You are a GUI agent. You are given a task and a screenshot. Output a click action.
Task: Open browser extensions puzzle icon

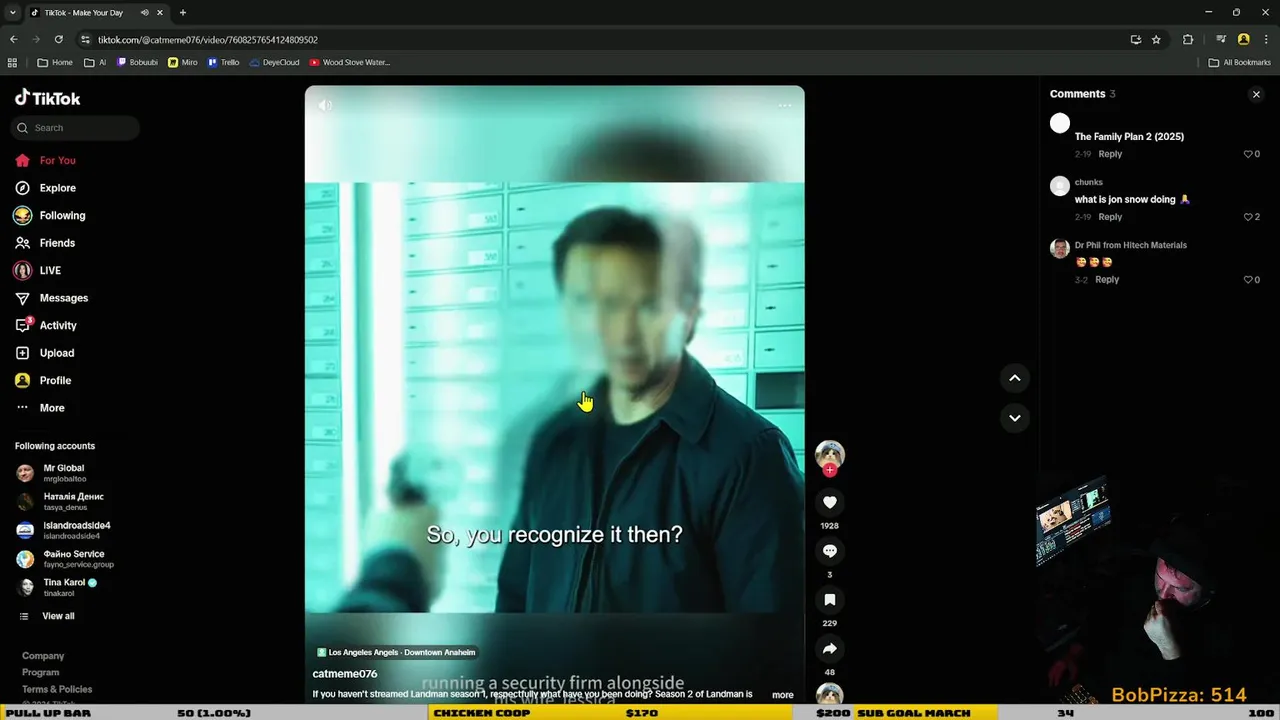[1188, 39]
